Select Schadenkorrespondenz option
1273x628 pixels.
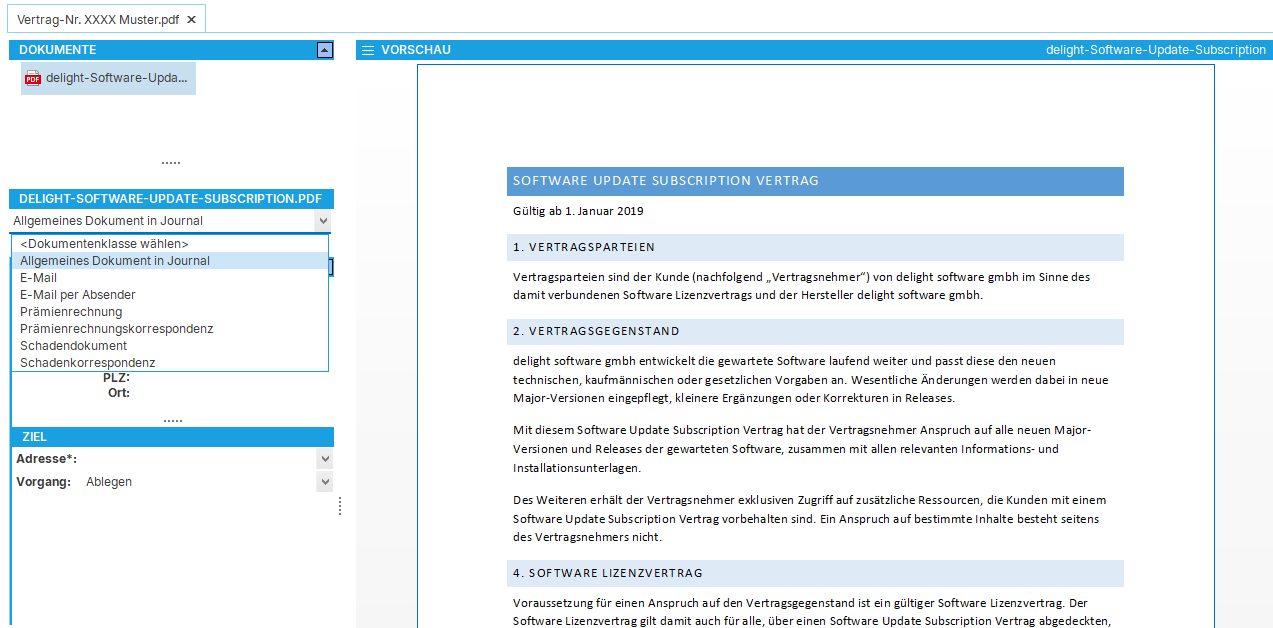click(x=87, y=363)
